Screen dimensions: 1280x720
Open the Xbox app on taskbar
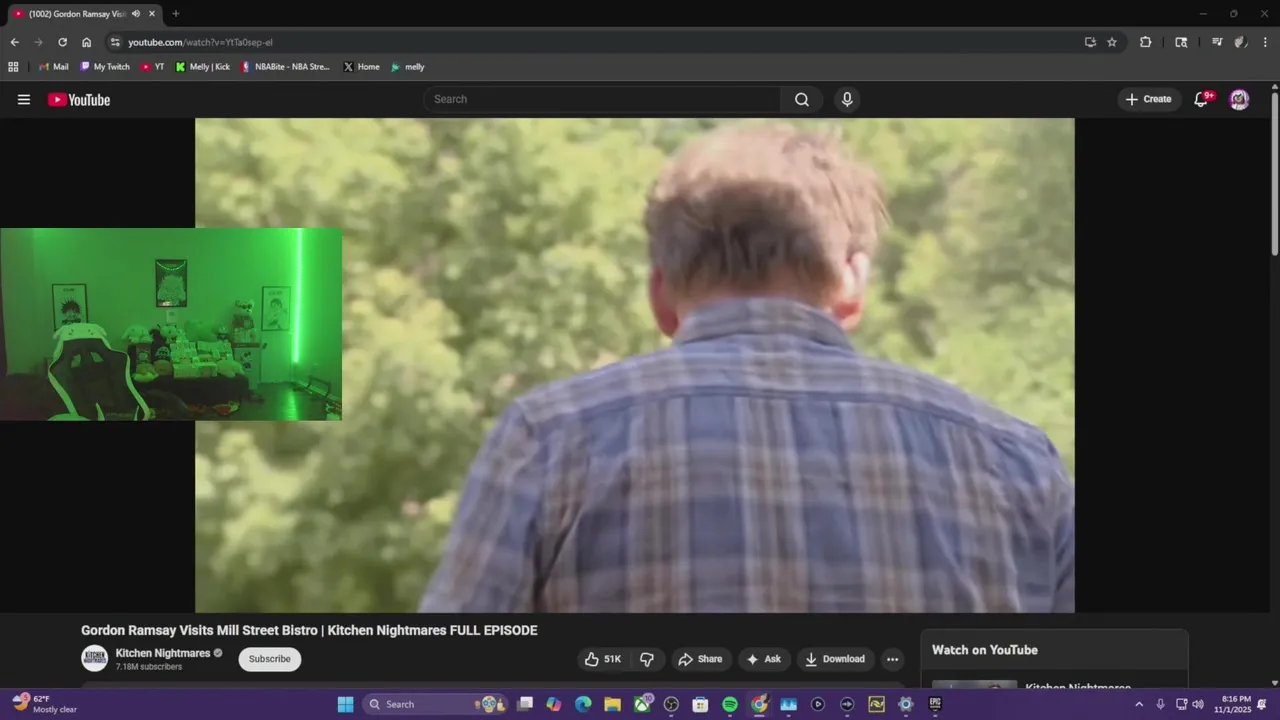642,704
